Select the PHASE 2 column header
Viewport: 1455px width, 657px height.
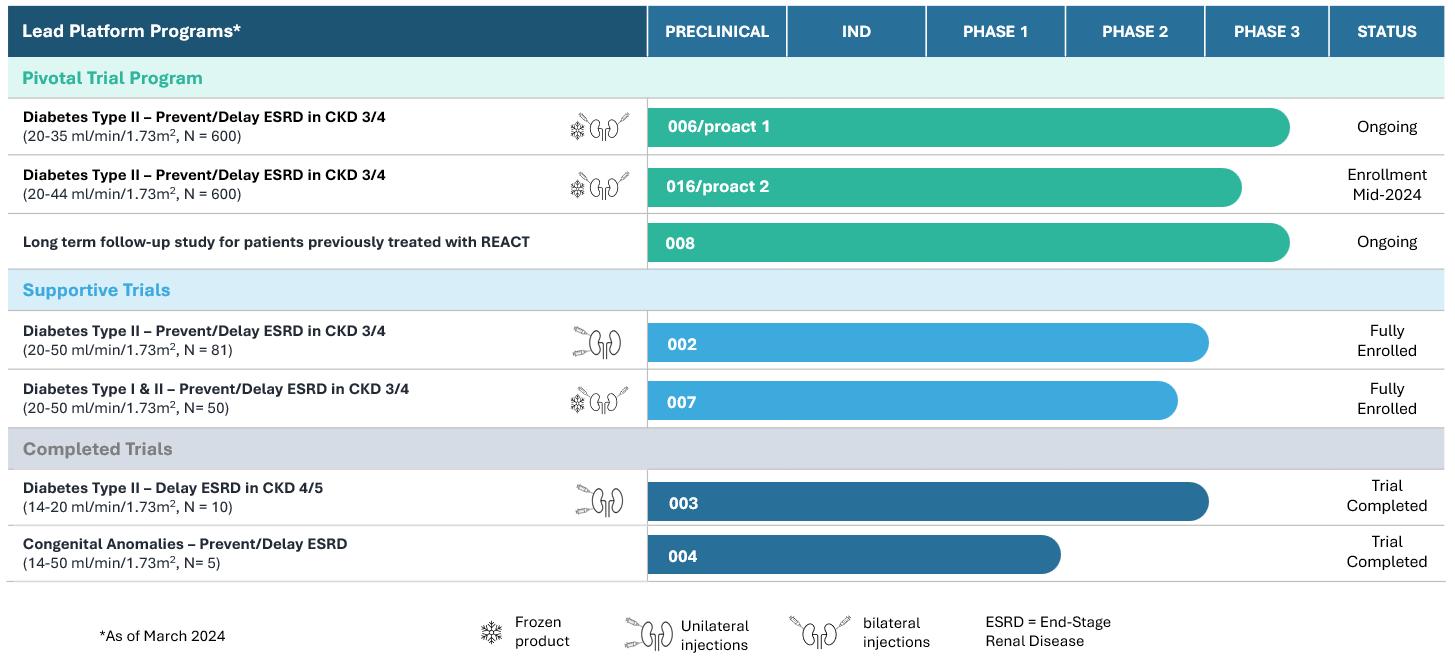point(1135,32)
